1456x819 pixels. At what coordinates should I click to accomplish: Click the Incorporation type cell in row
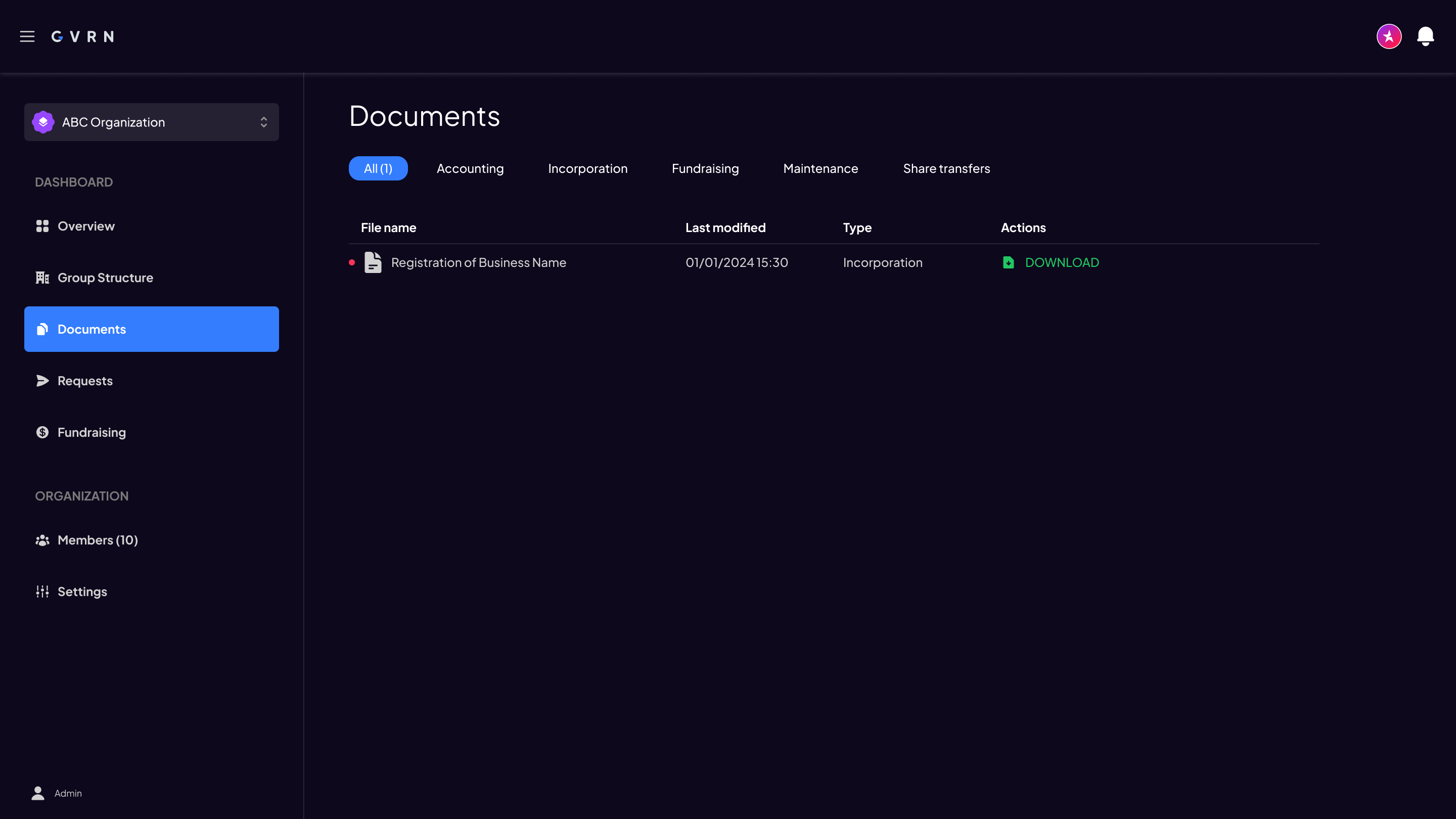(x=883, y=262)
